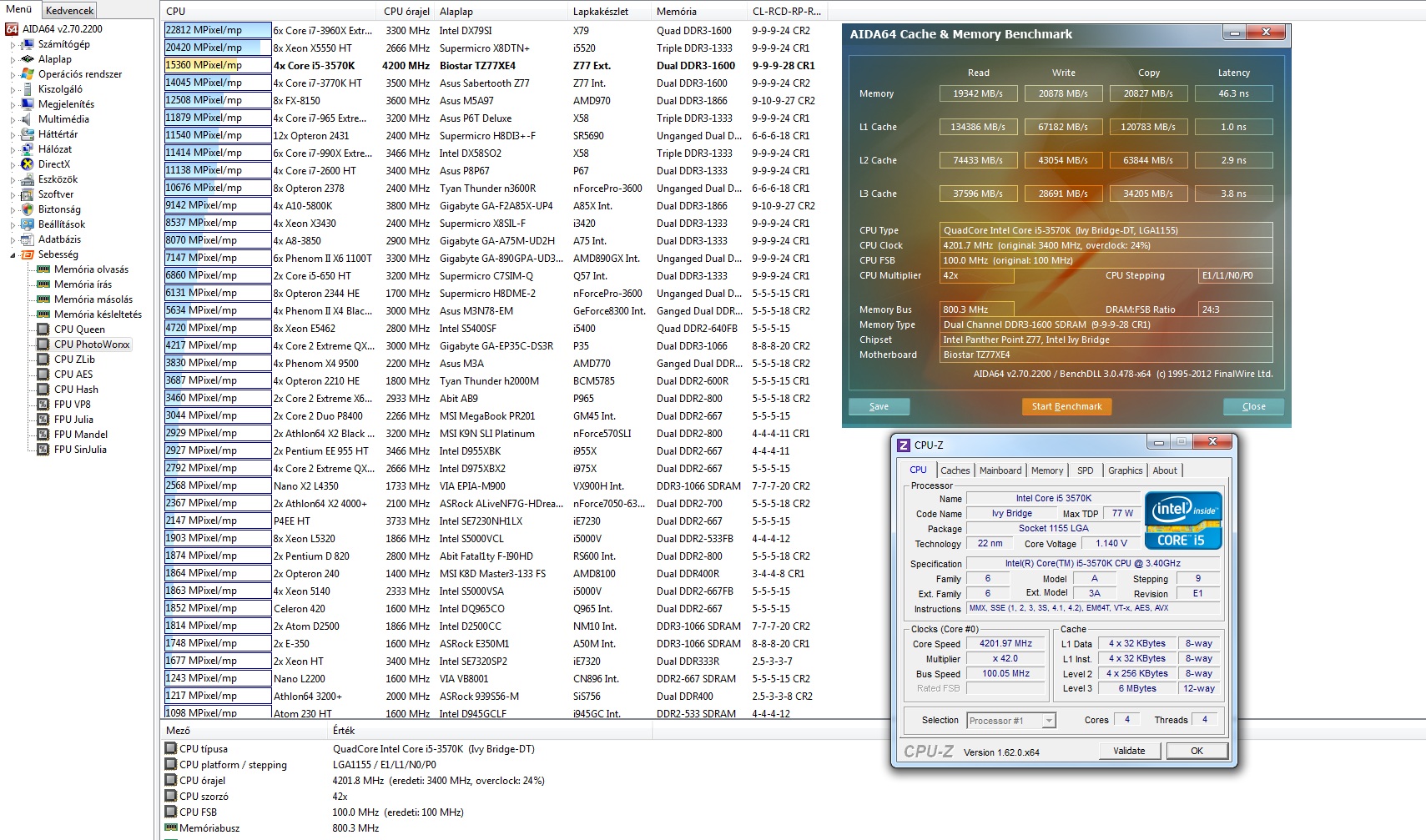
Task: Click the Sebesség benchmark icon
Action: (28, 254)
